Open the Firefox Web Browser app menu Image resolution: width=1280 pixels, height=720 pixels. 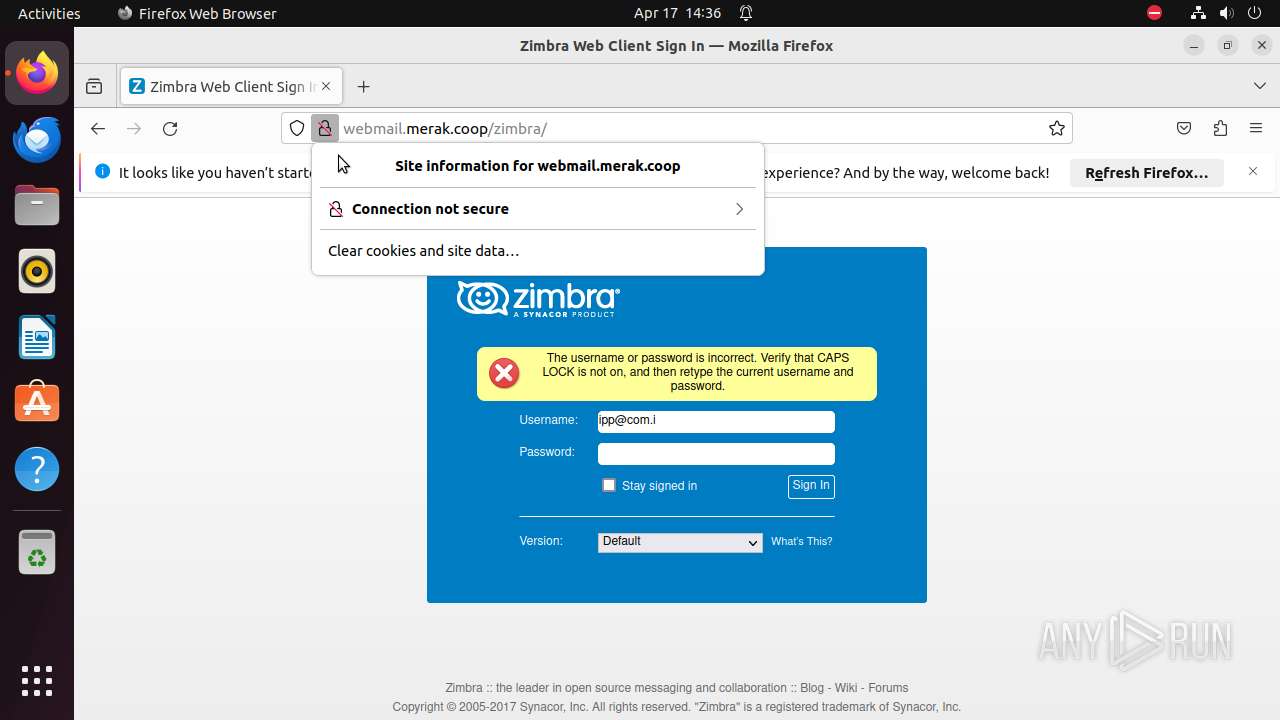[197, 13]
